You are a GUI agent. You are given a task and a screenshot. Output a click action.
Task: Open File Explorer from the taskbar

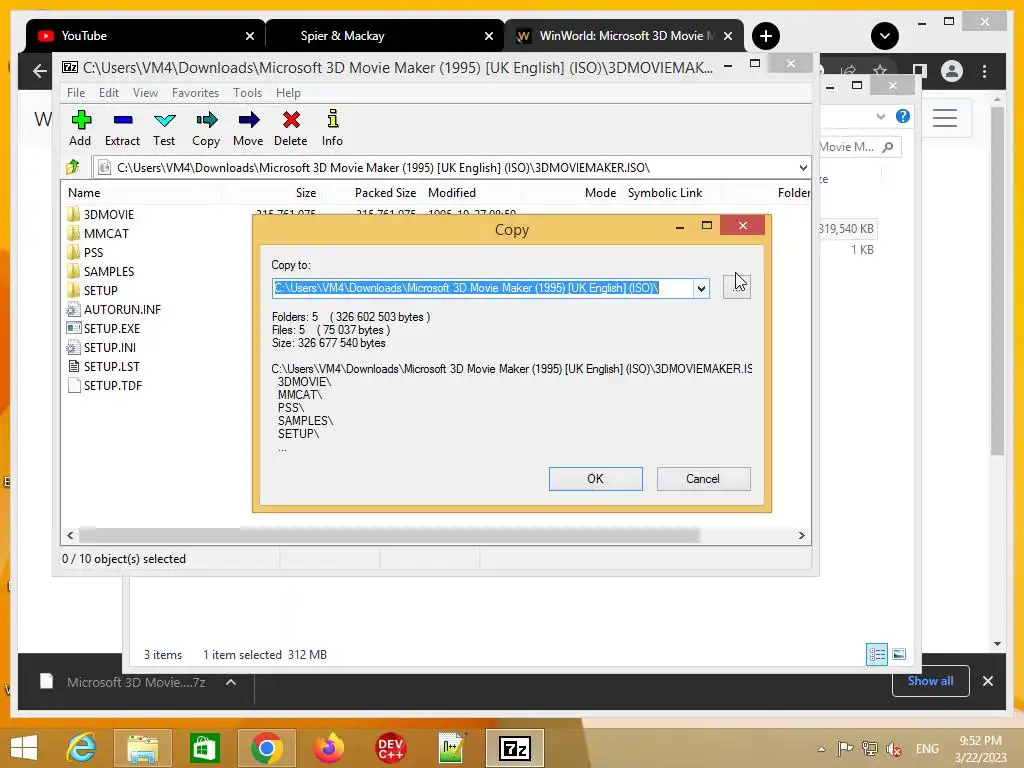143,748
